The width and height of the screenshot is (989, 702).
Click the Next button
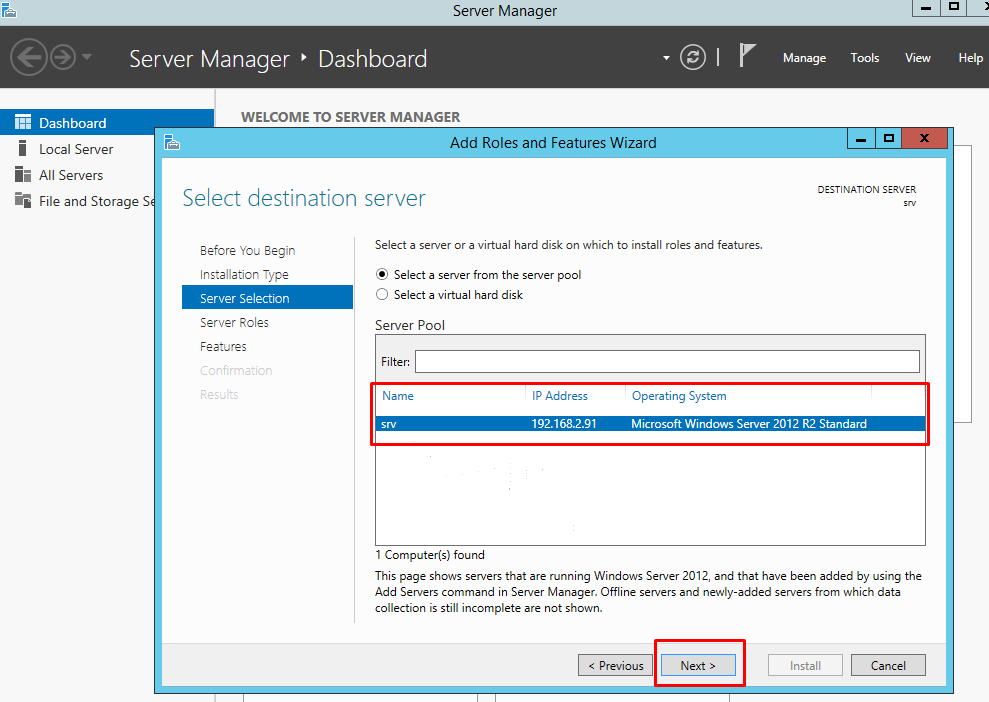coord(698,665)
